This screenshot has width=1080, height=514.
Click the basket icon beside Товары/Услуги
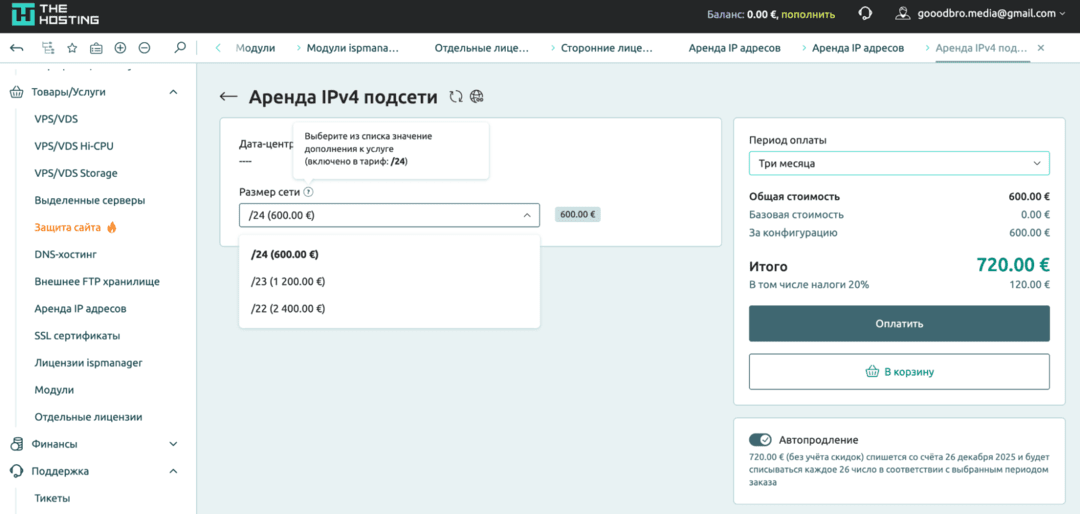pos(16,92)
